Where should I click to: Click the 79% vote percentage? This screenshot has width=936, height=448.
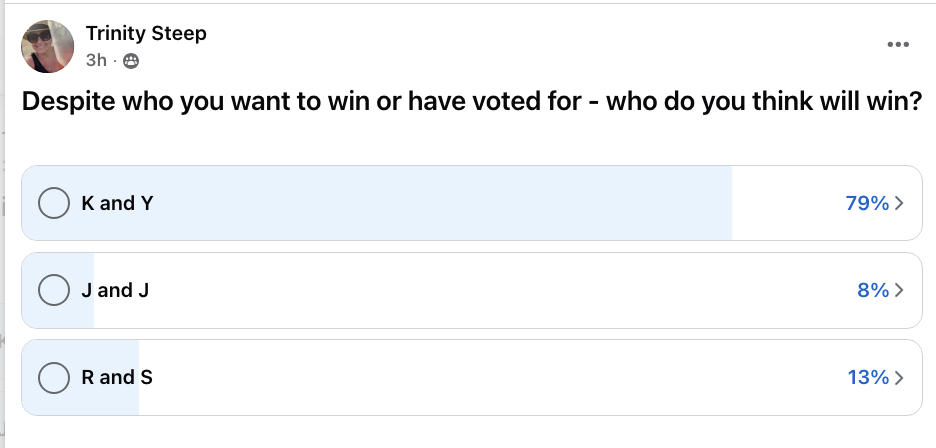coord(867,203)
